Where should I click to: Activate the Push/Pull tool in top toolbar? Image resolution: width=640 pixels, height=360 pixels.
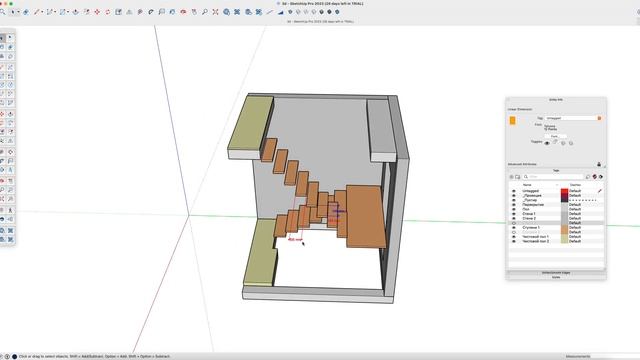coord(76,12)
